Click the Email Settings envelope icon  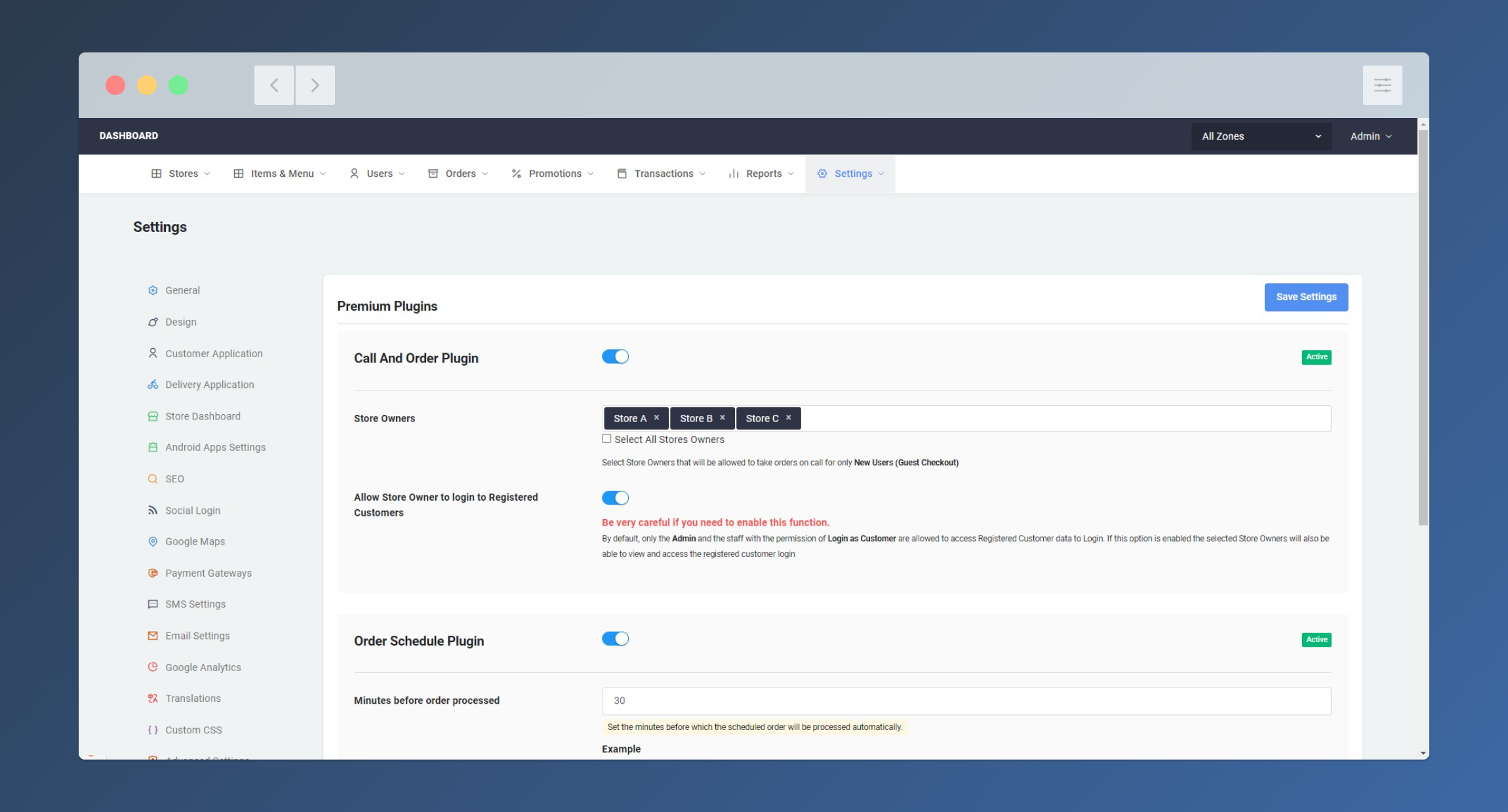pos(153,636)
